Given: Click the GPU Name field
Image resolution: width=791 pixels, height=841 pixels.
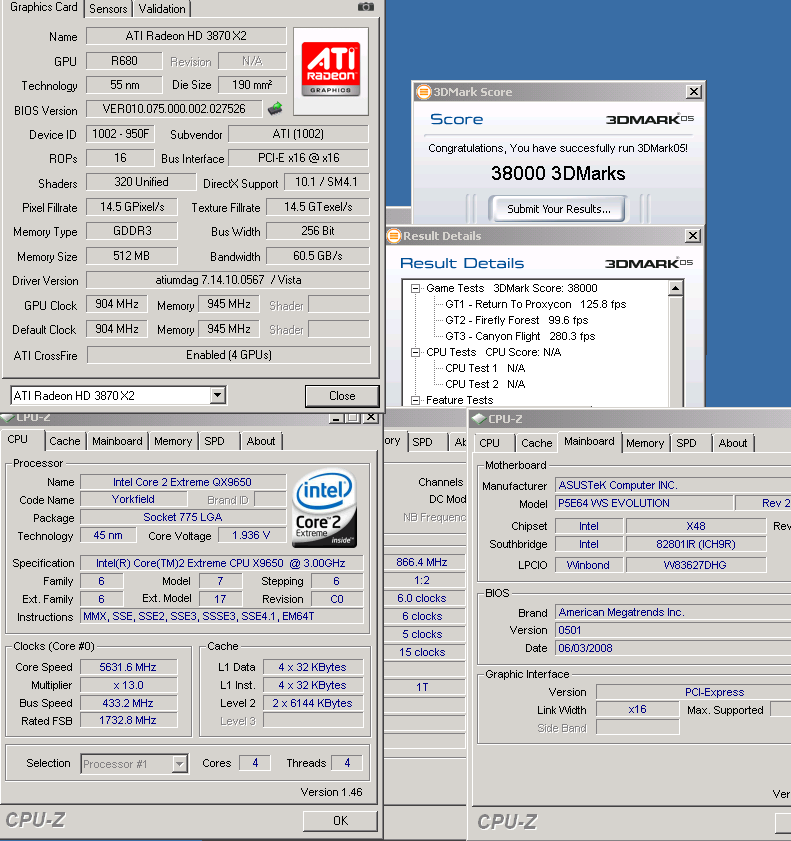Looking at the screenshot, I should (186, 36).
